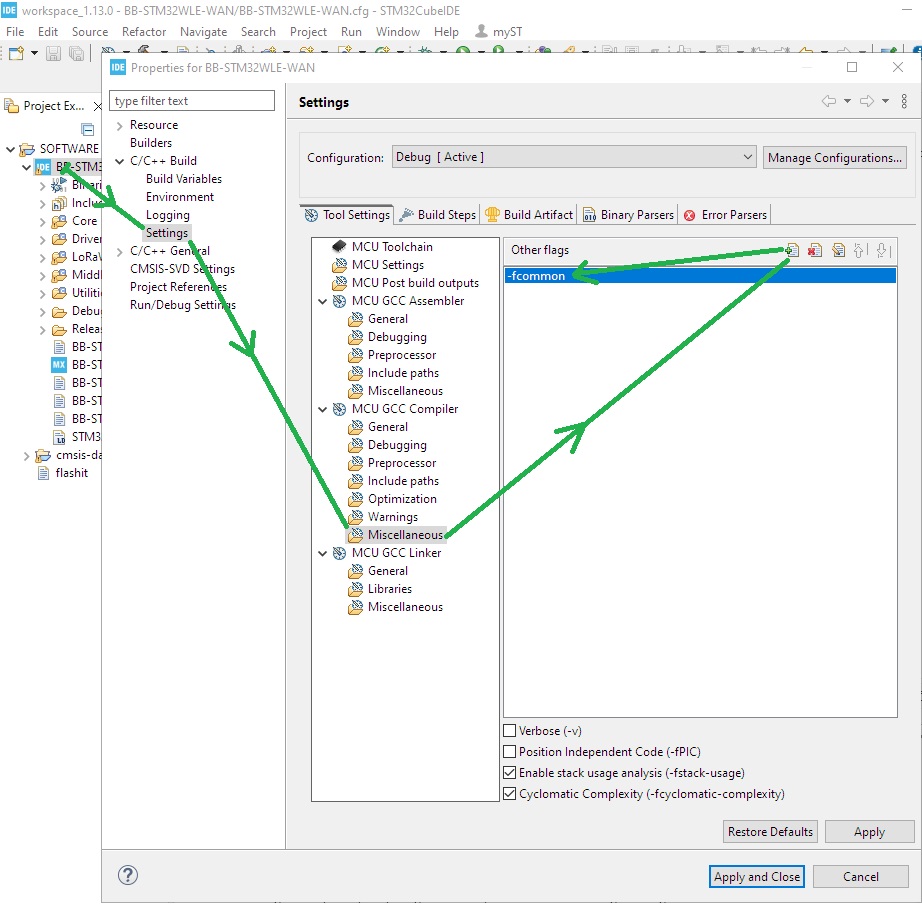This screenshot has height=912, width=922.
Task: Open the Logging properties page
Action: coord(168,215)
